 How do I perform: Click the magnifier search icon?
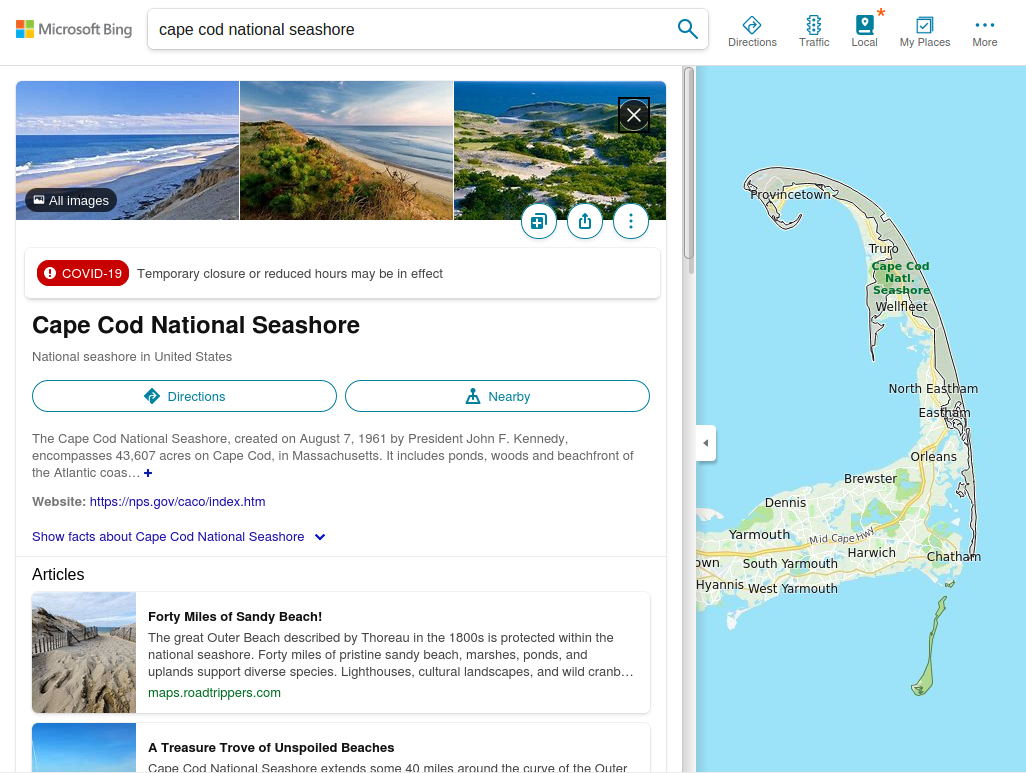click(687, 29)
